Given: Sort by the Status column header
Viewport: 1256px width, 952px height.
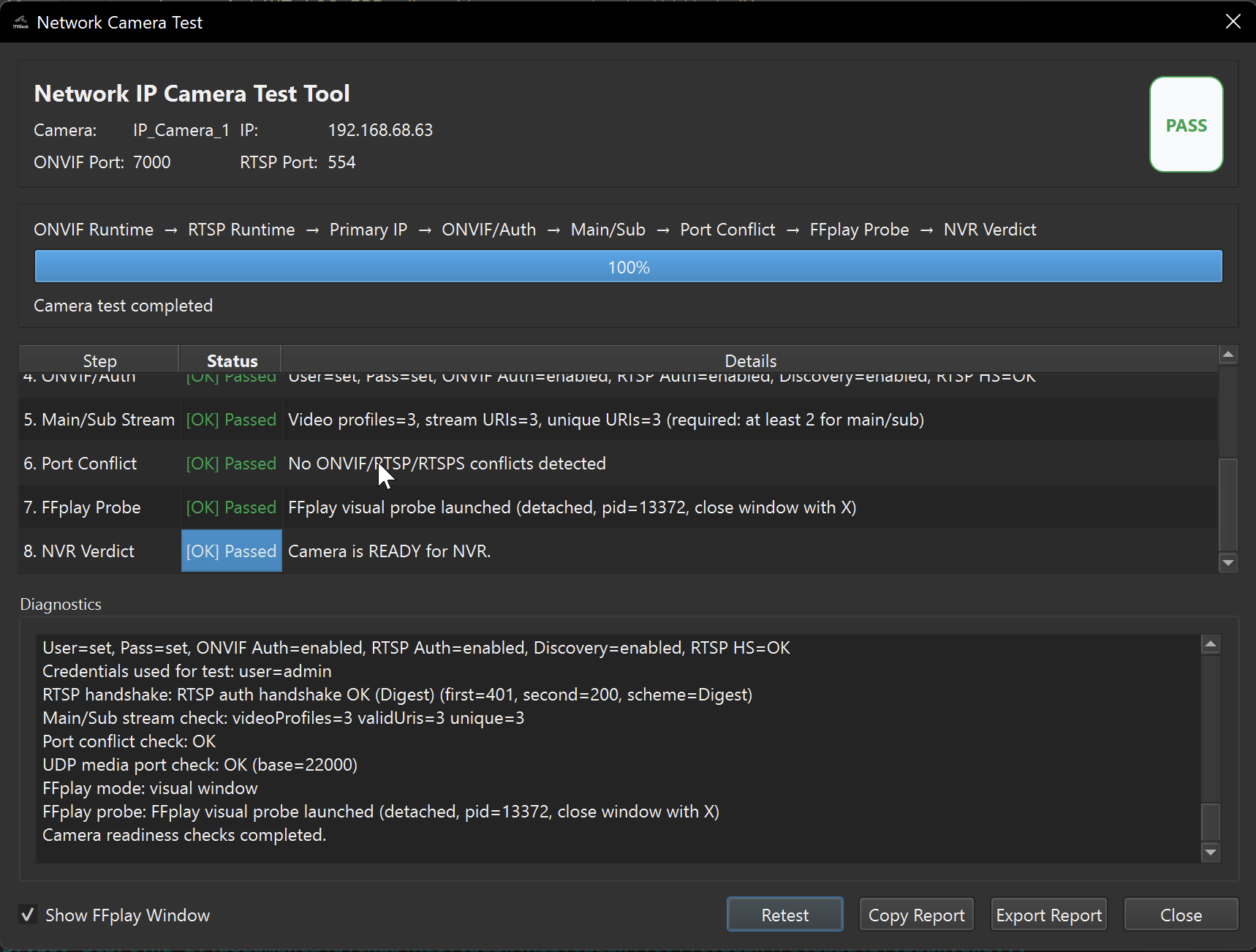Looking at the screenshot, I should pyautogui.click(x=232, y=360).
